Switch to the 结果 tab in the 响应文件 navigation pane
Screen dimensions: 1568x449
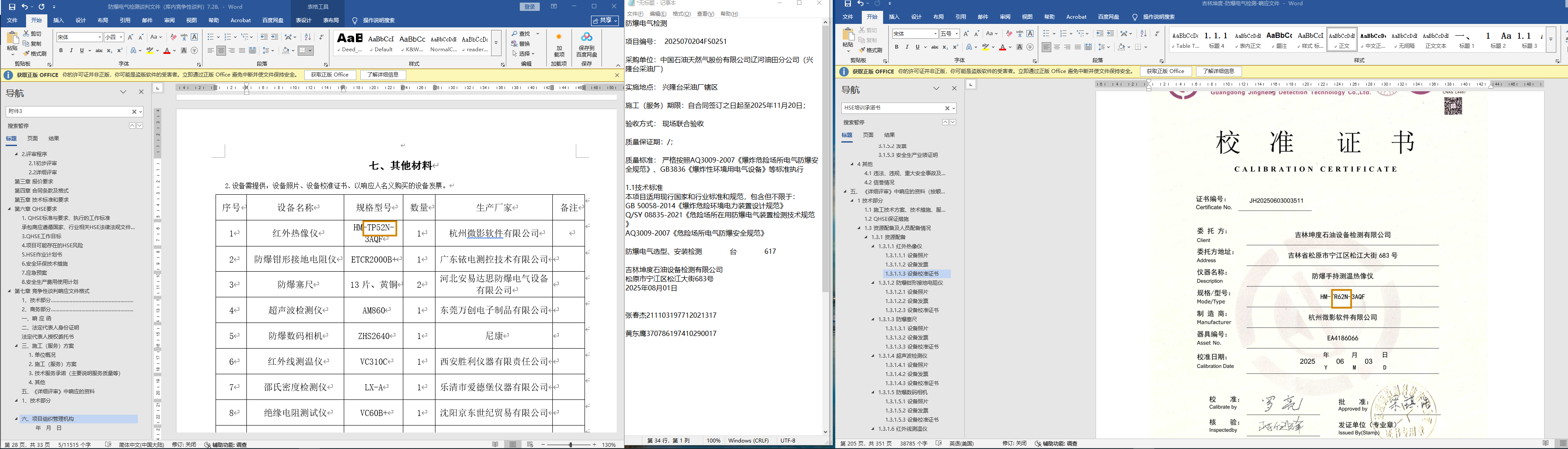point(890,135)
